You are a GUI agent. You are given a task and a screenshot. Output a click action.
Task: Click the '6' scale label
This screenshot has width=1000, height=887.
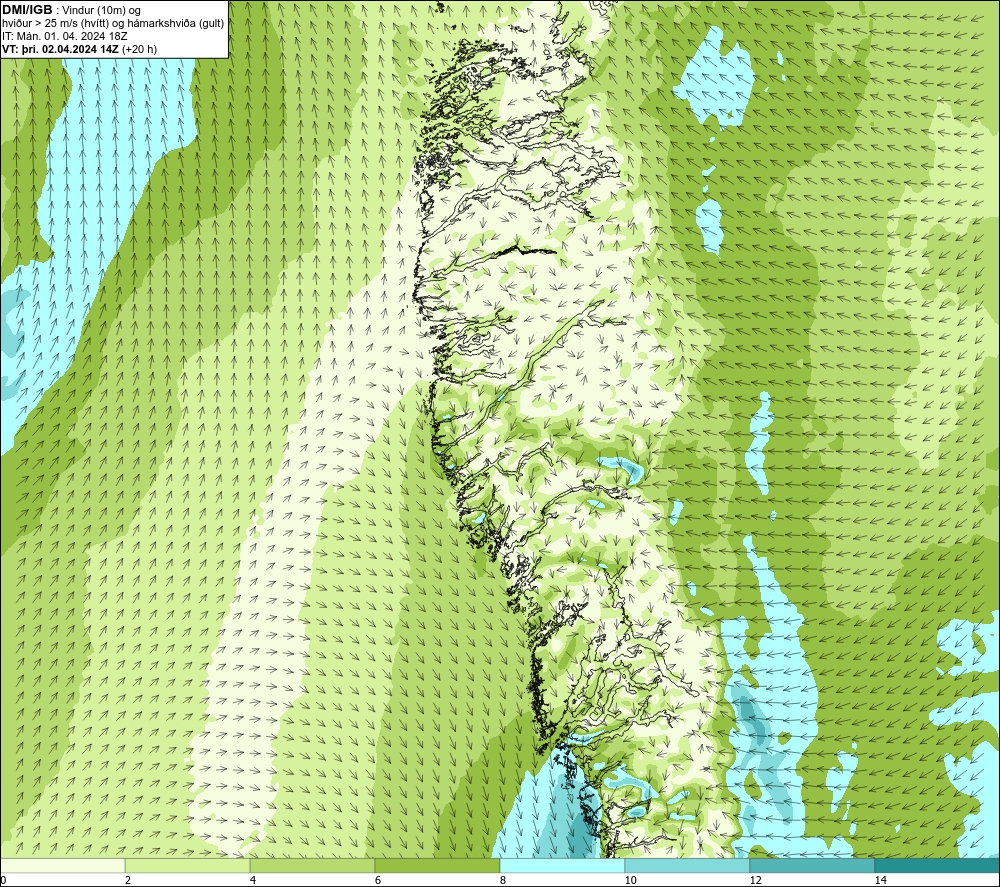pyautogui.click(x=378, y=880)
